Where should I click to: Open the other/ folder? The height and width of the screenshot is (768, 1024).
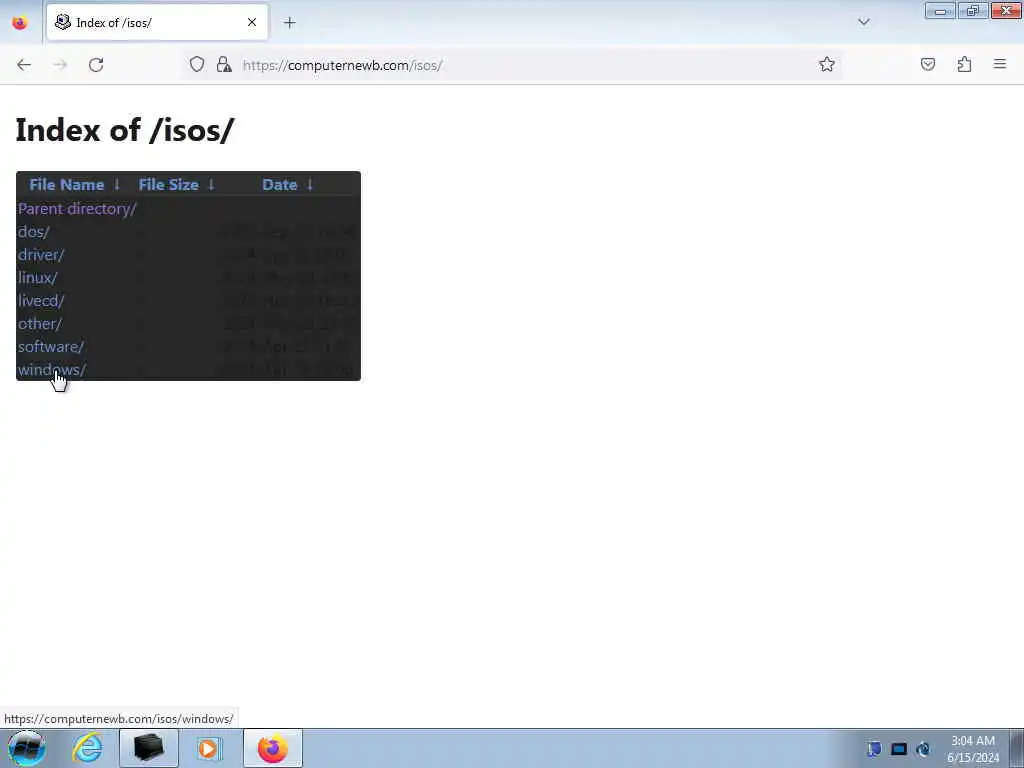(40, 323)
